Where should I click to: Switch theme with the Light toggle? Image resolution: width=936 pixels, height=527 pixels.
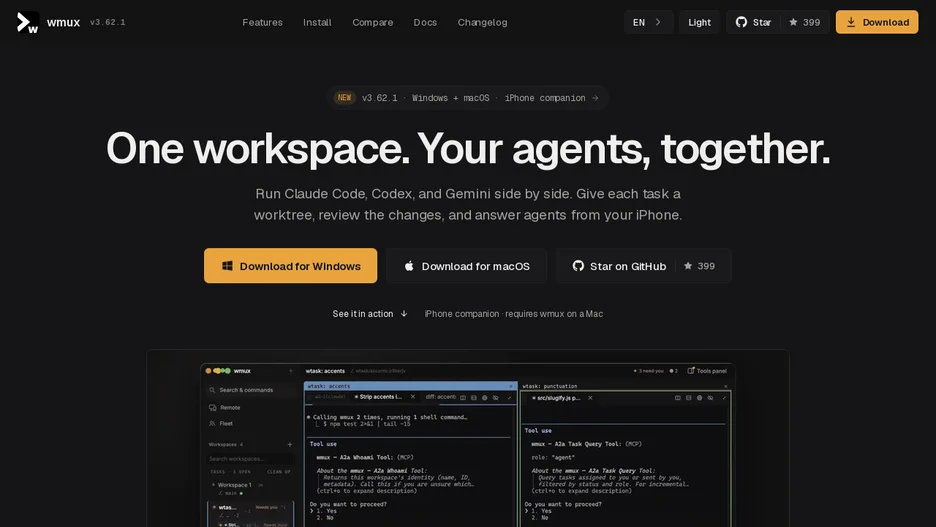tap(699, 22)
